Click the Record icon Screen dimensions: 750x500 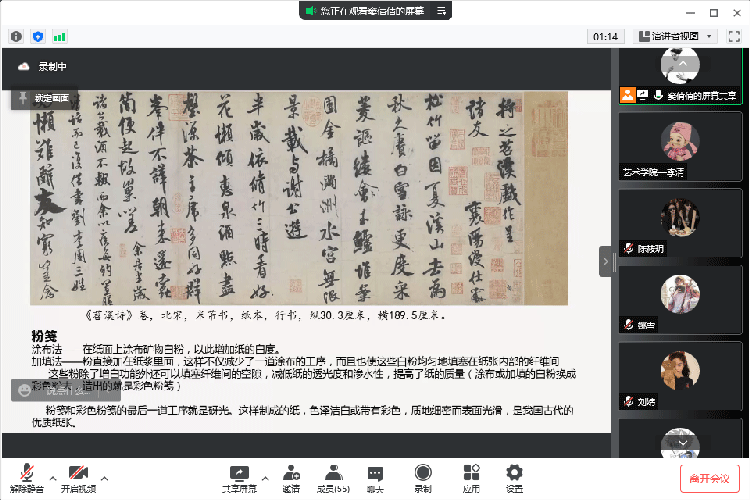tap(423, 476)
